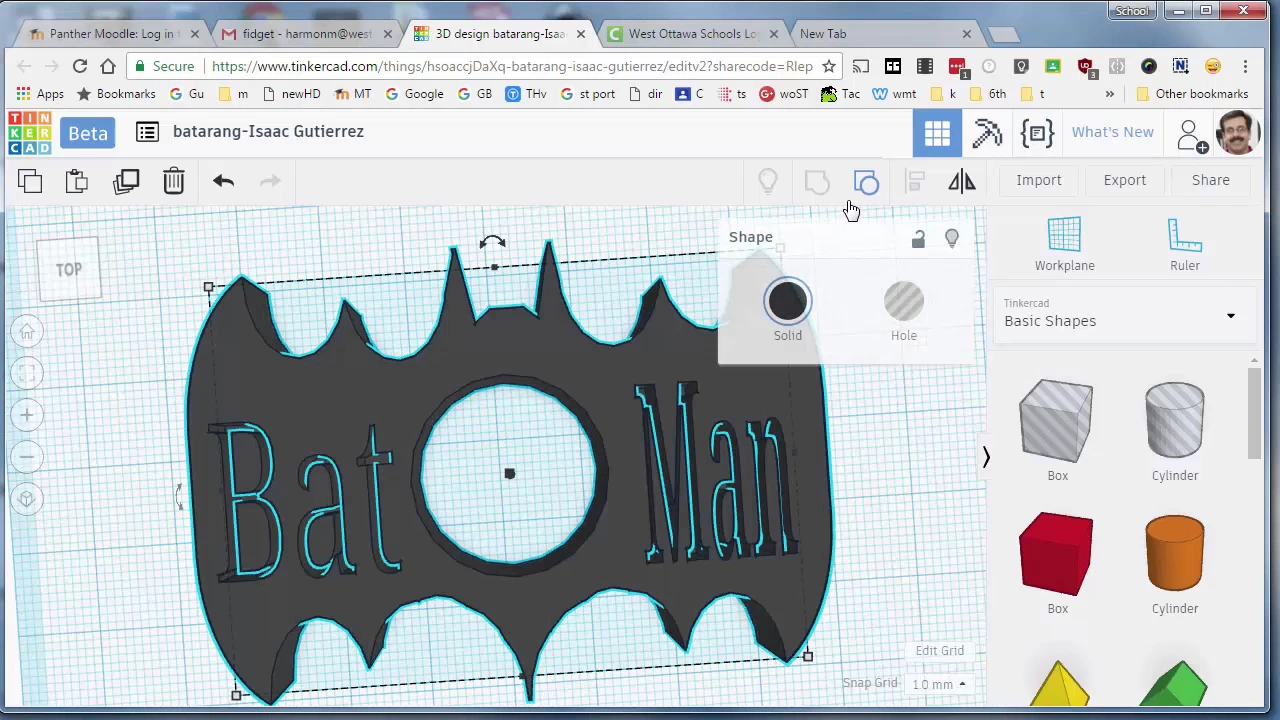Collapse the shapes panel with chevron
The height and width of the screenshot is (720, 1280).
(x=986, y=457)
